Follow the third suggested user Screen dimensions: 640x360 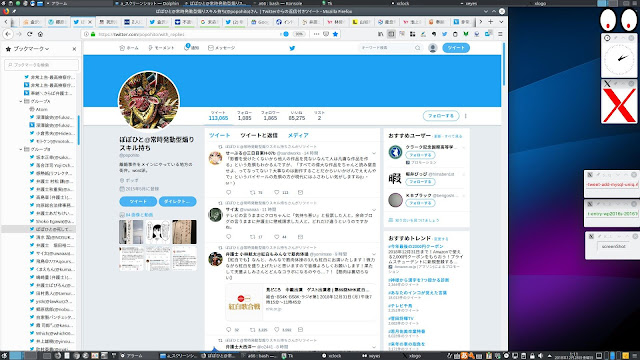pyautogui.click(x=420, y=203)
